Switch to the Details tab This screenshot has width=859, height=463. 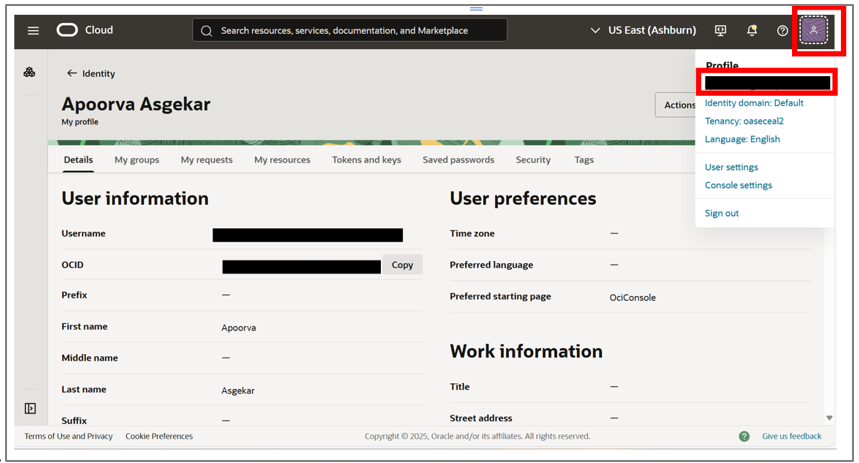point(78,160)
